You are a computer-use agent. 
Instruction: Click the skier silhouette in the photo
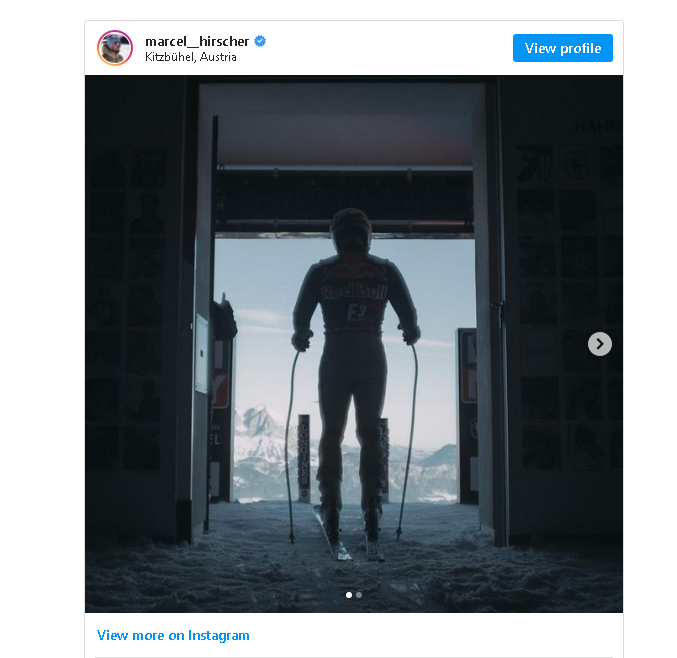point(354,380)
